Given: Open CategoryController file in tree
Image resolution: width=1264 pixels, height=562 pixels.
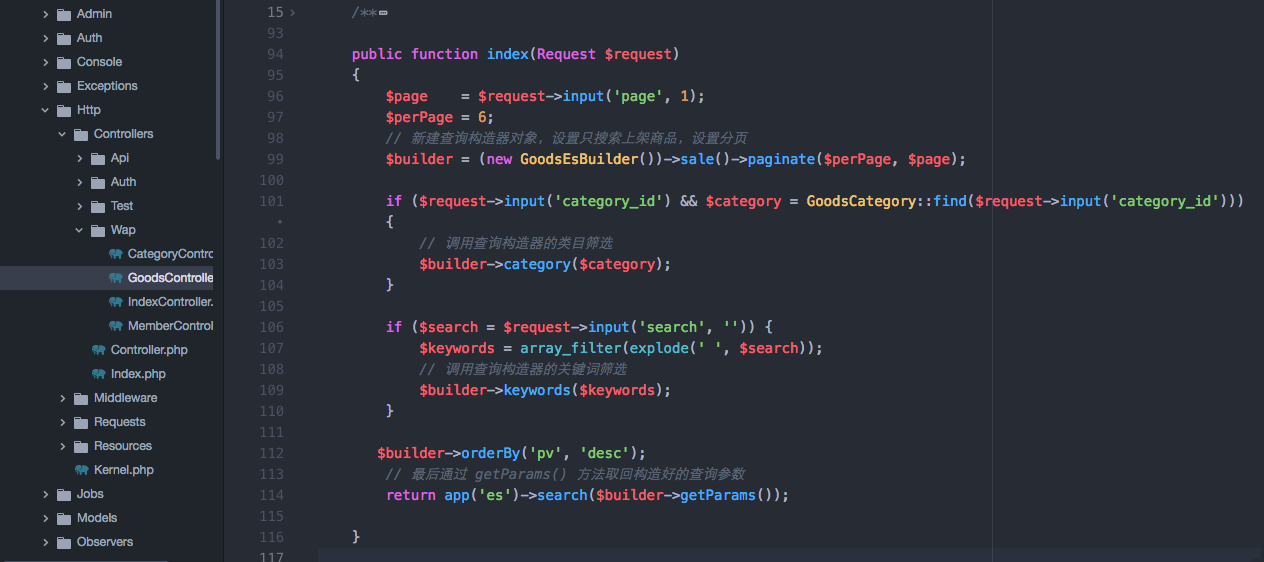Looking at the screenshot, I should (x=170, y=254).
